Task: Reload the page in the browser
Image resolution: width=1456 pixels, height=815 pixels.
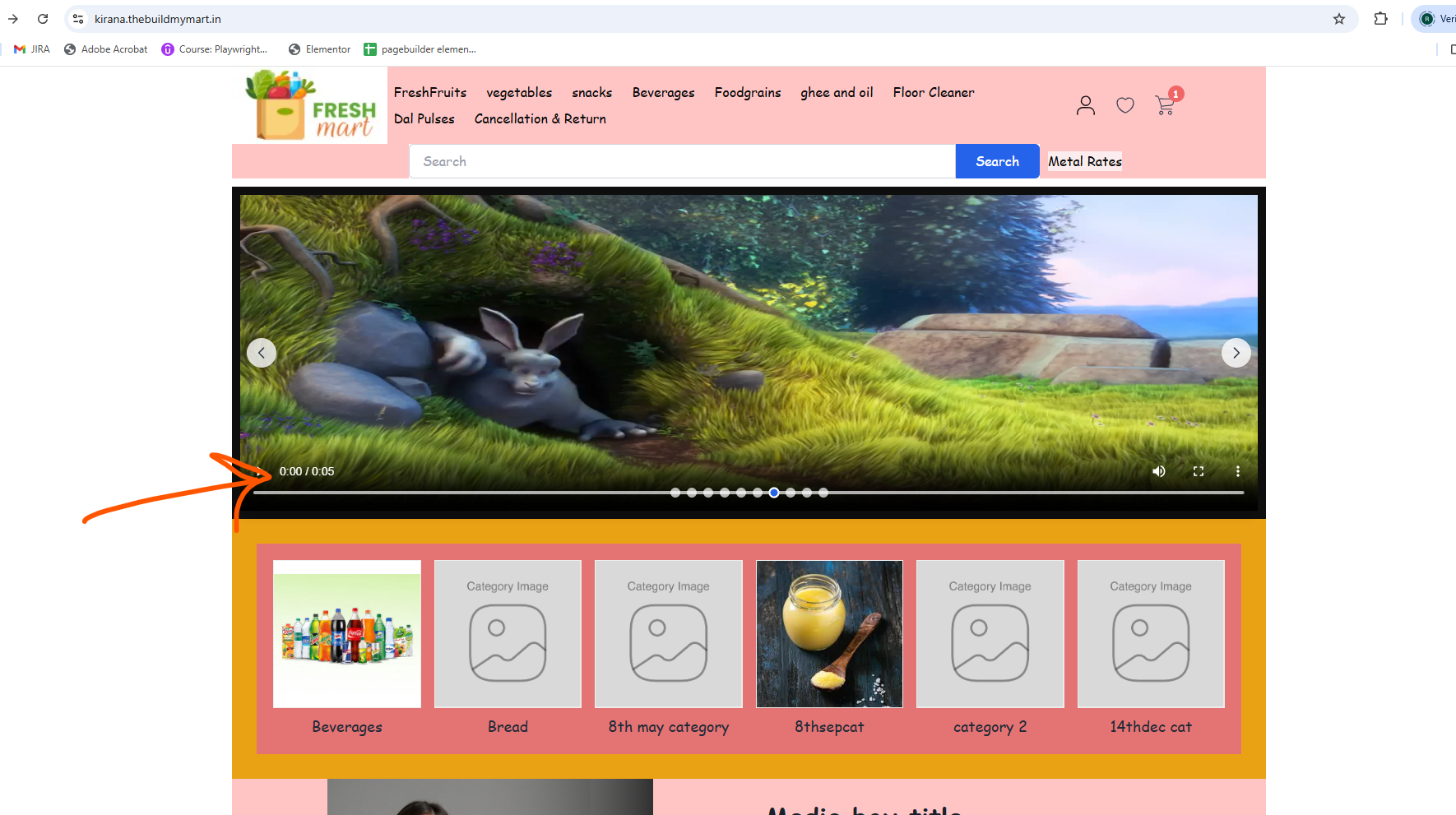Action: (43, 19)
